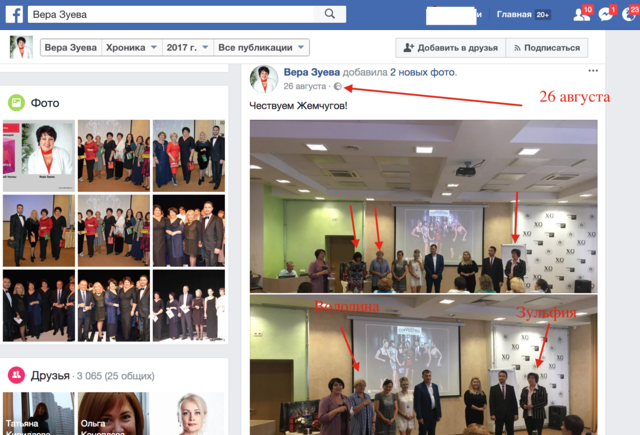640x435 pixels.
Task: Click the Чествуем Жемчугов! post text
Action: click(x=298, y=106)
